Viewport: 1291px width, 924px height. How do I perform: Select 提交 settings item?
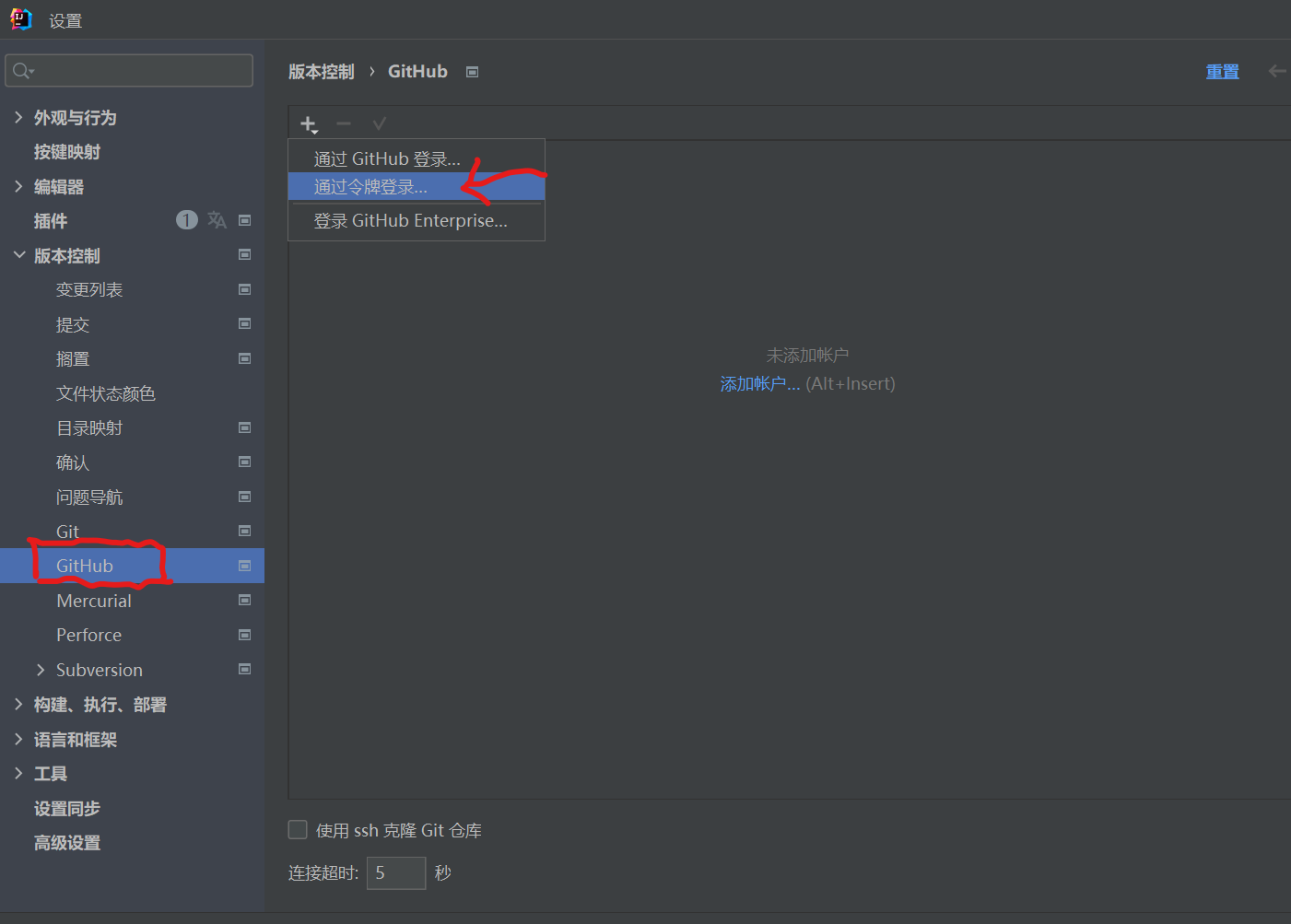(x=73, y=324)
